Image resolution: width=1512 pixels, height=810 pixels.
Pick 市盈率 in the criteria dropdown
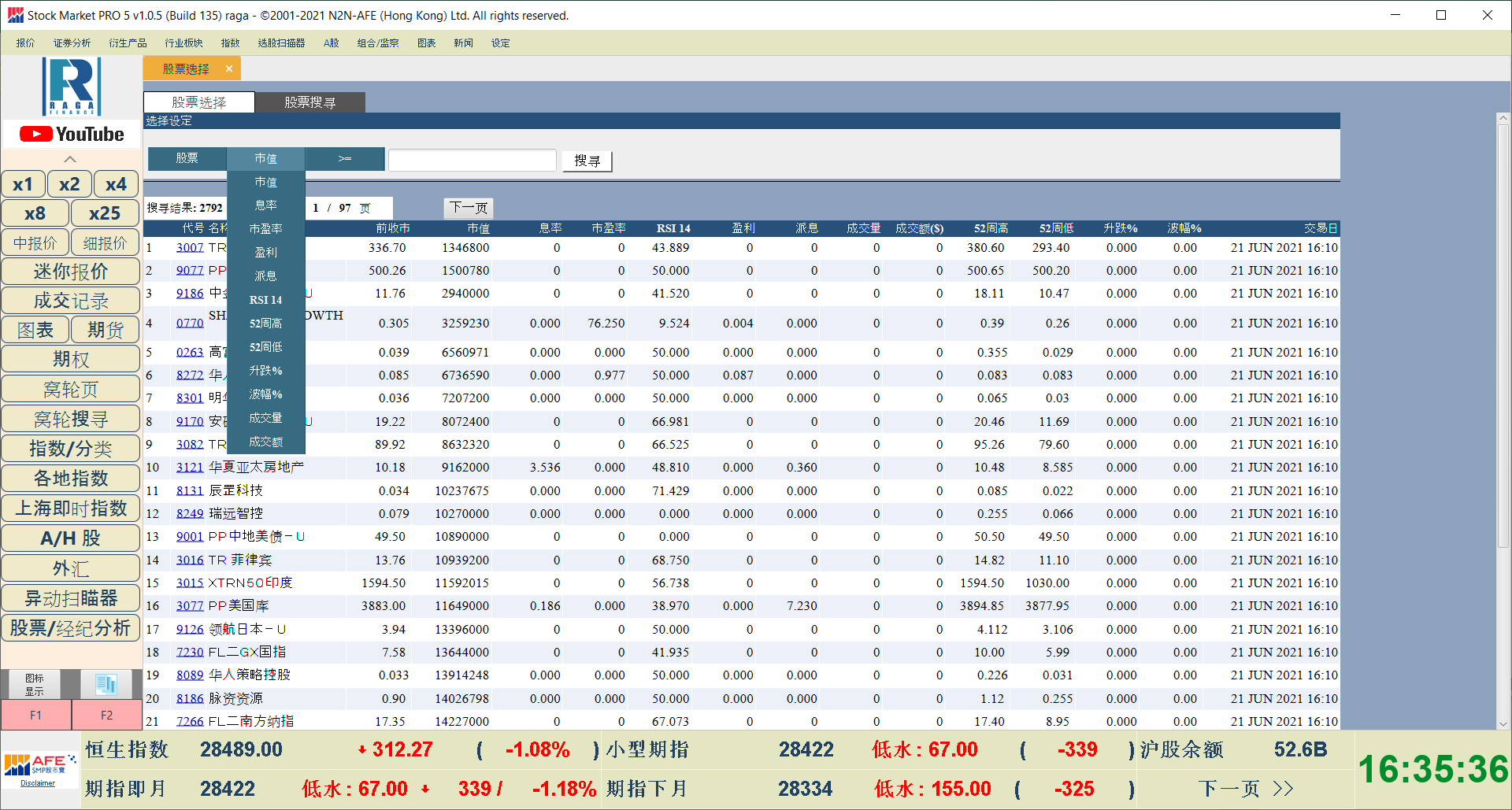point(265,229)
